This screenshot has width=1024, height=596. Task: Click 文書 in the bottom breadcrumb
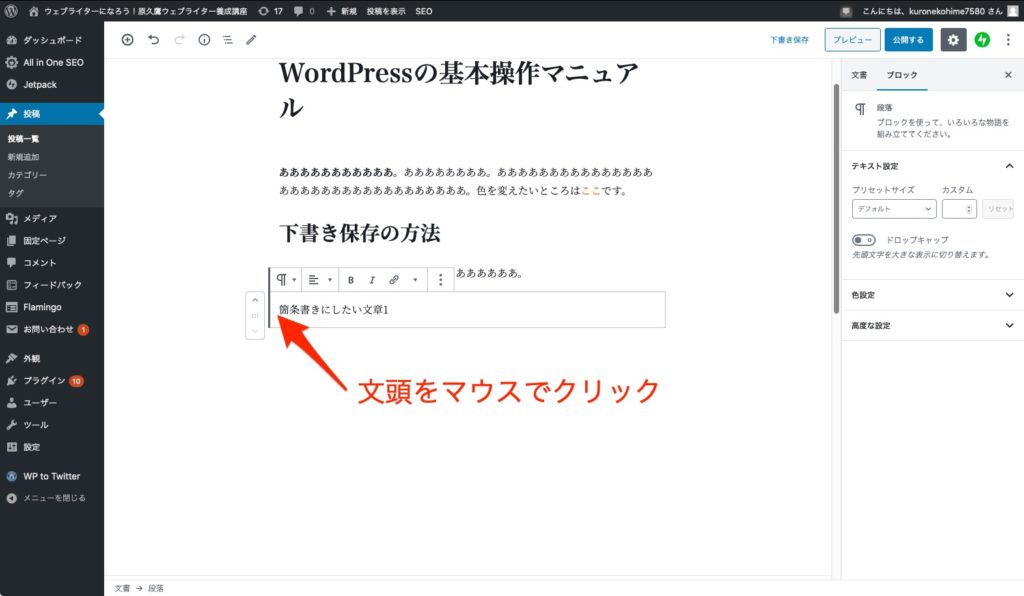[x=122, y=588]
